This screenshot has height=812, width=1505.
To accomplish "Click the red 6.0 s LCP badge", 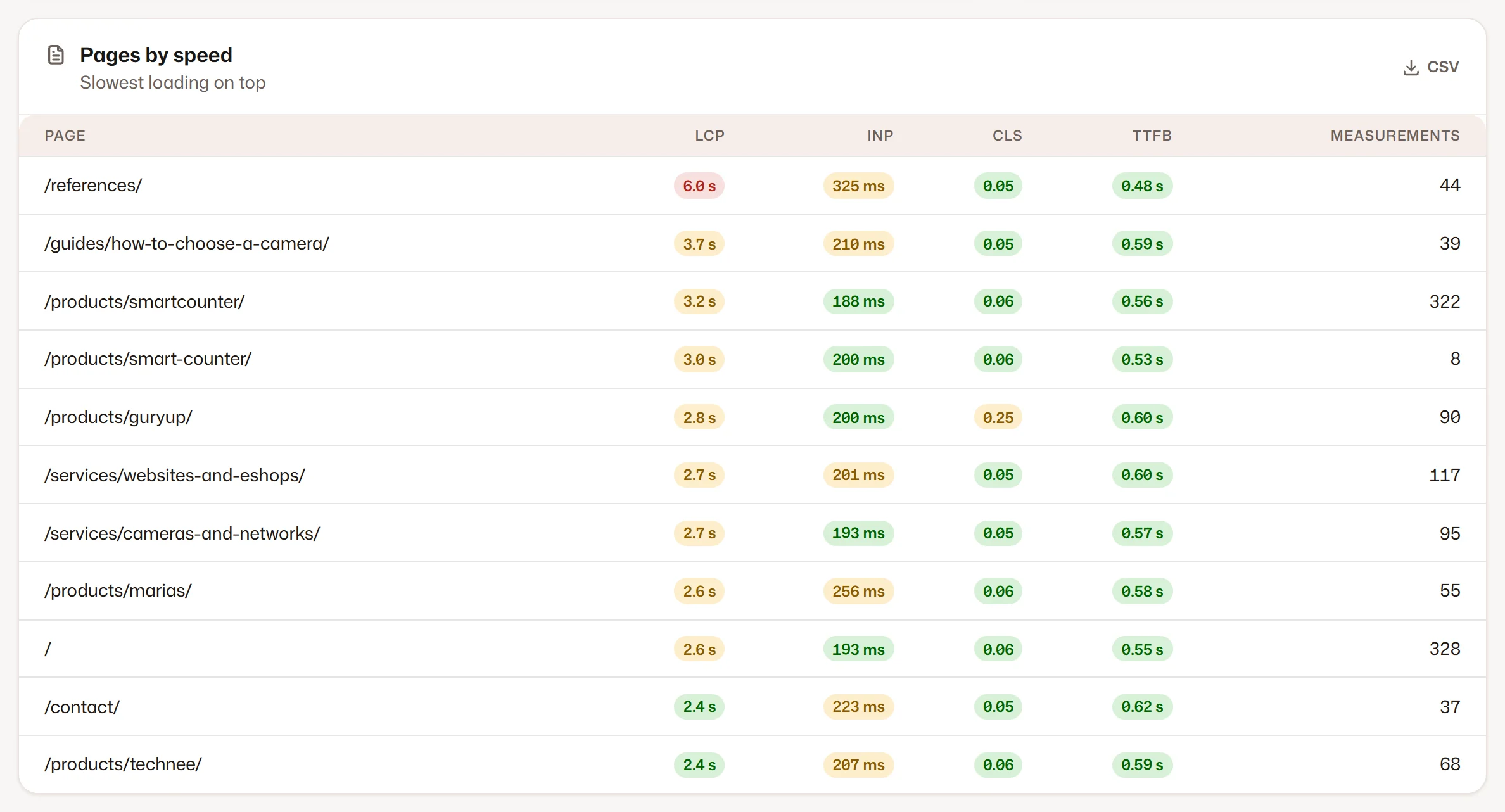I will pos(699,186).
